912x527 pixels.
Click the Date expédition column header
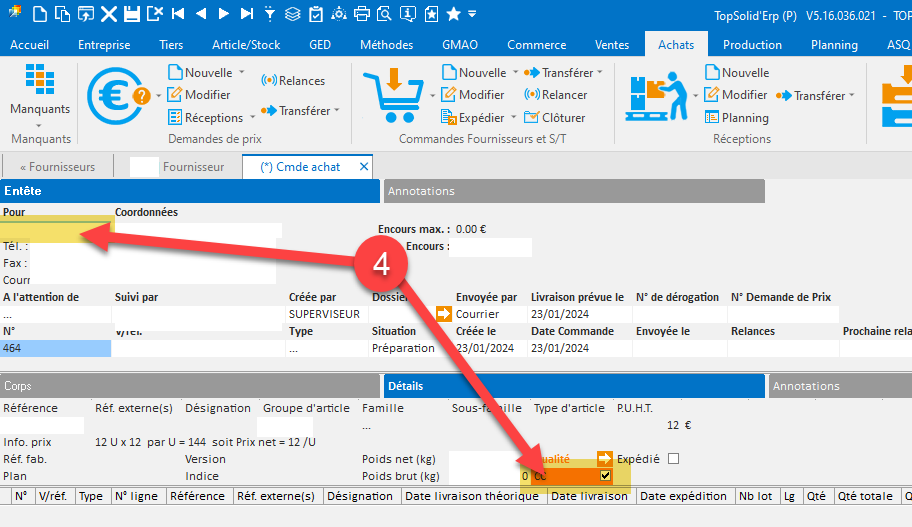(x=683, y=496)
